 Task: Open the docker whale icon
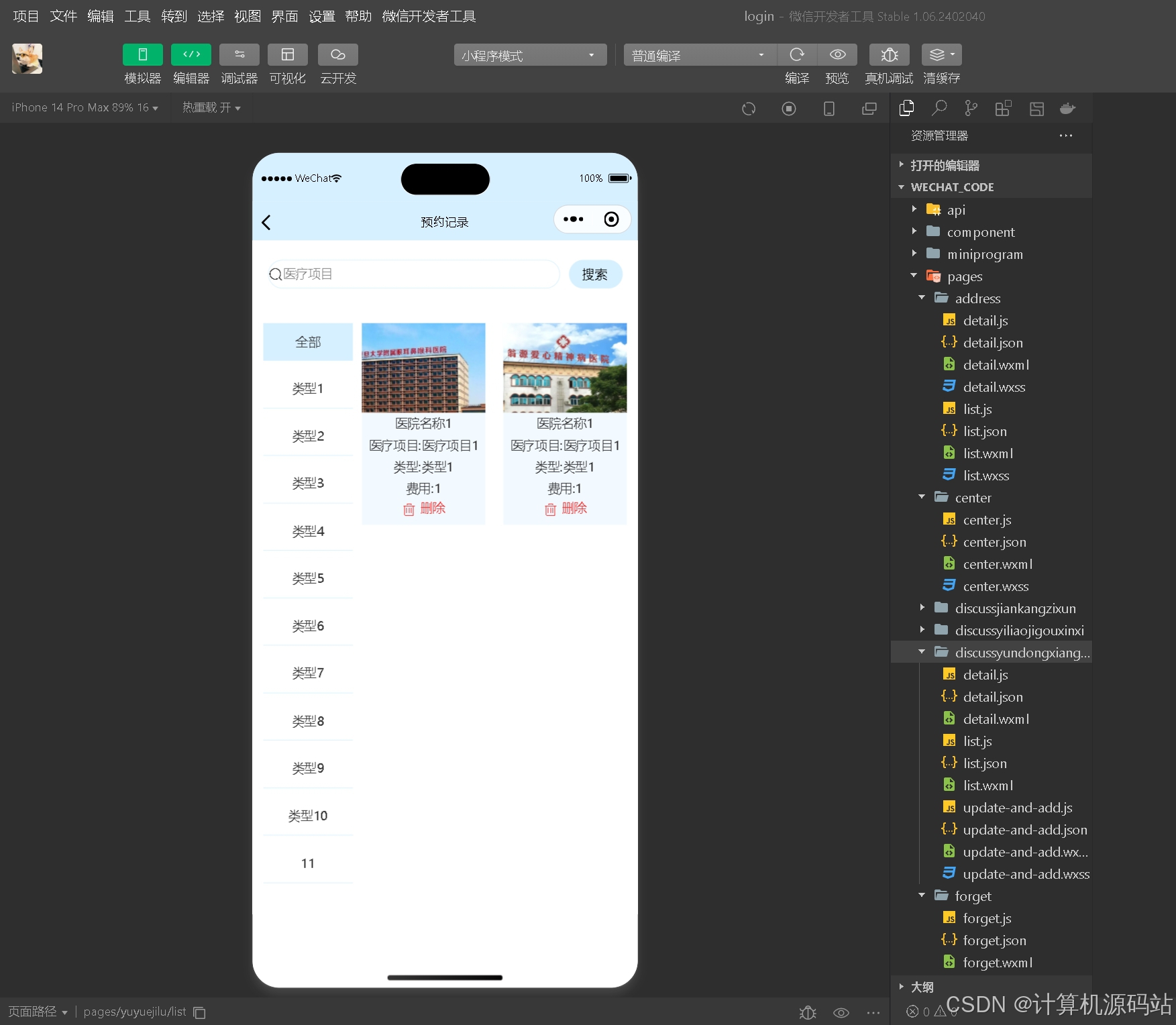pyautogui.click(x=1067, y=108)
